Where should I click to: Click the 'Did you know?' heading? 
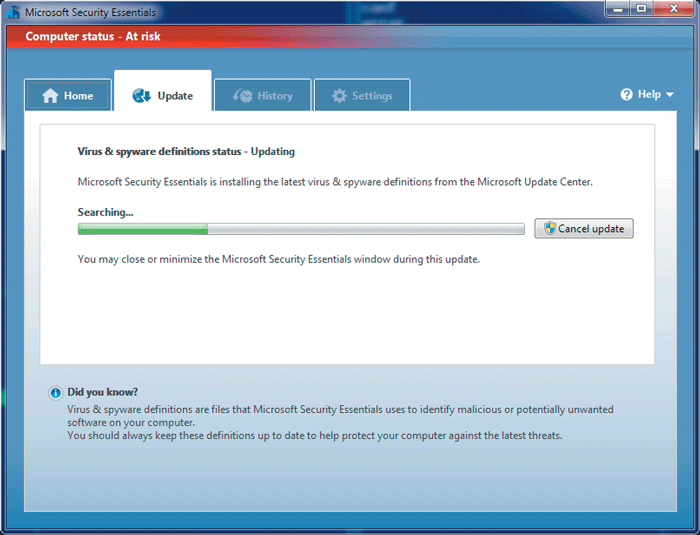tap(102, 392)
